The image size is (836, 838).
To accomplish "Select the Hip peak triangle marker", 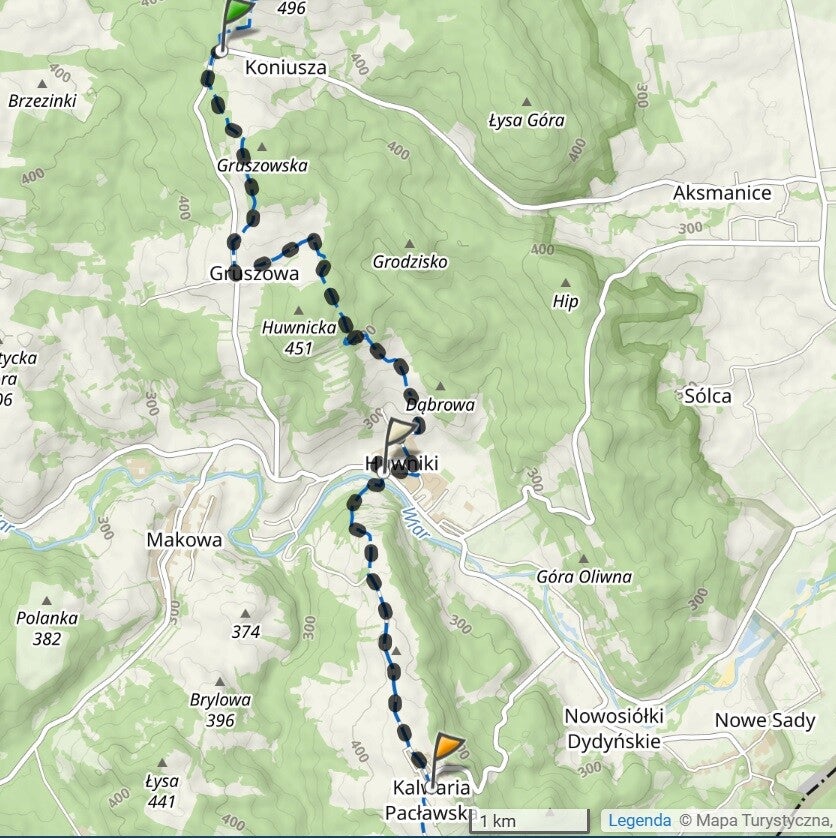I will pyautogui.click(x=566, y=283).
